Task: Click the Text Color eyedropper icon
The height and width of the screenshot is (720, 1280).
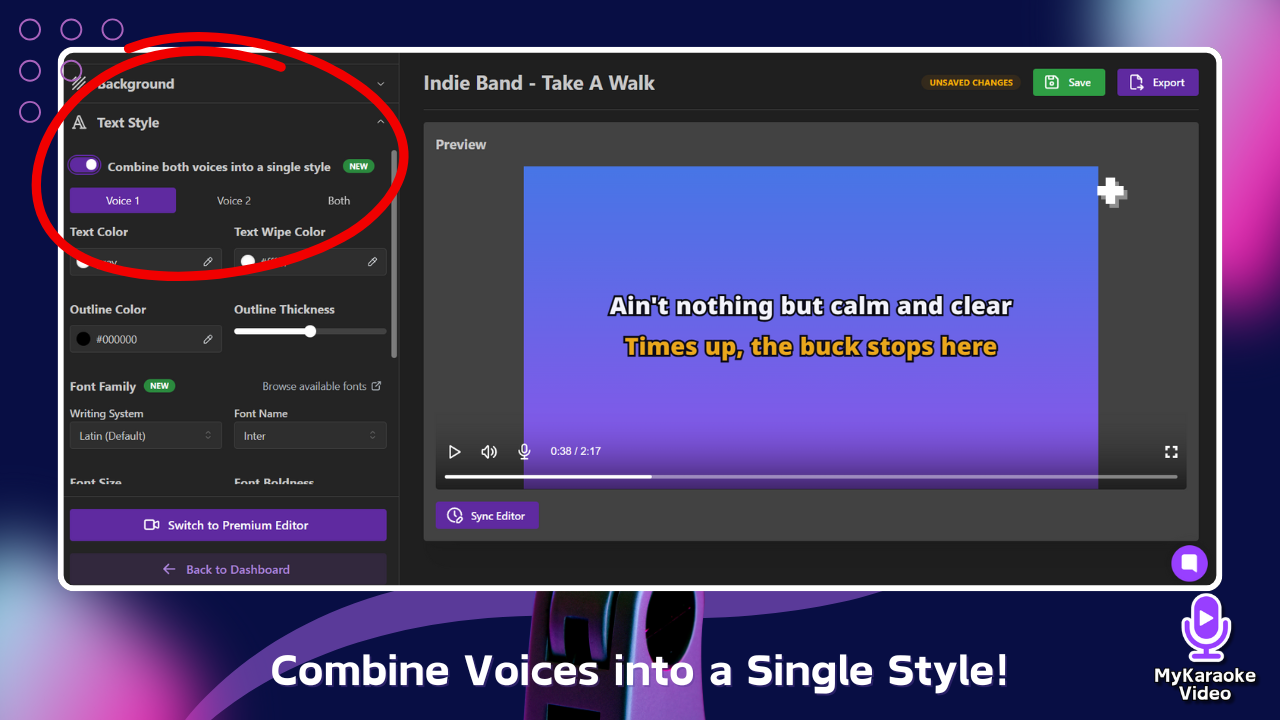Action: 208,261
